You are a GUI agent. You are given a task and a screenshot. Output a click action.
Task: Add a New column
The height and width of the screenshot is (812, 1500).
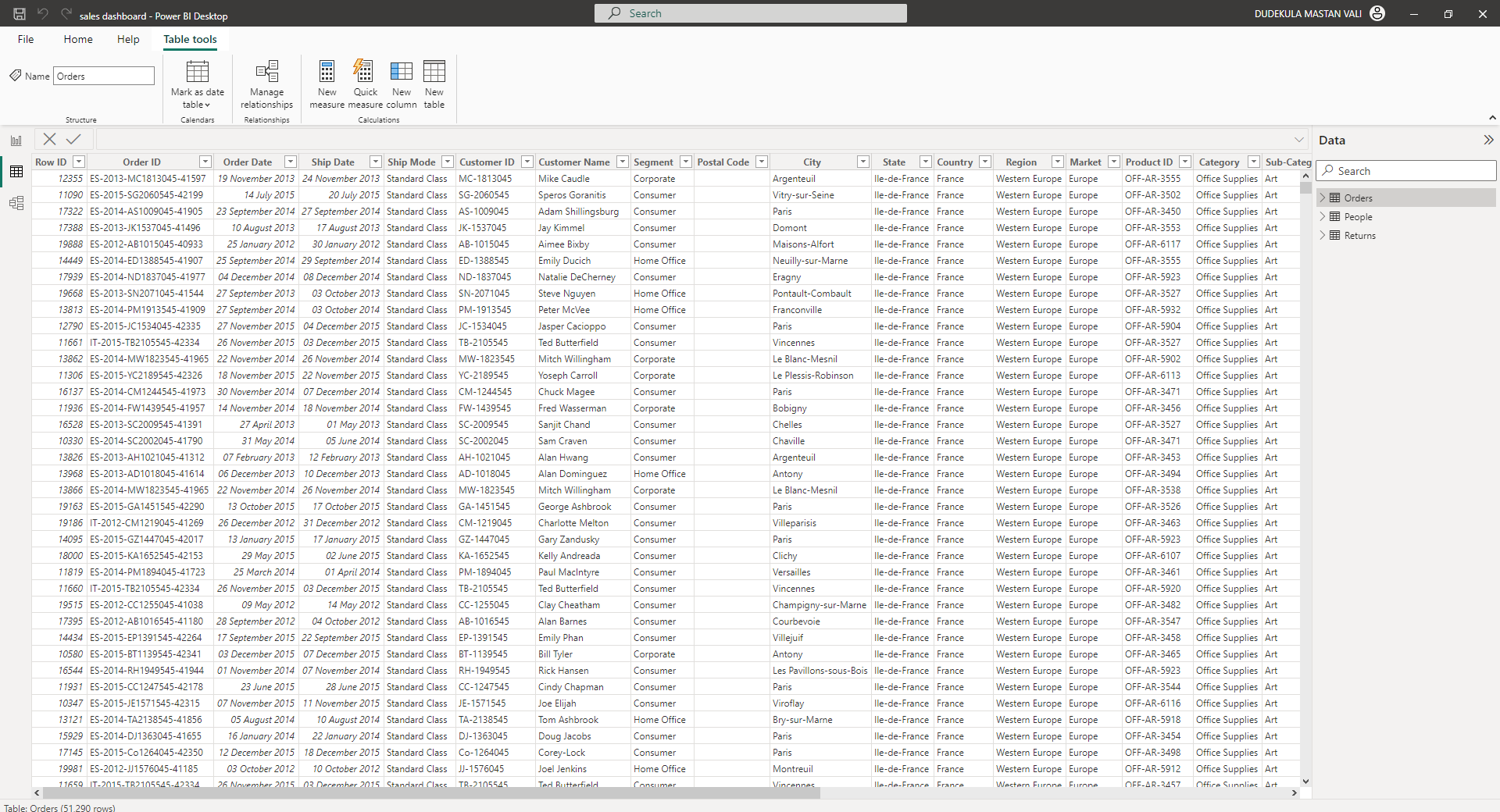click(402, 84)
